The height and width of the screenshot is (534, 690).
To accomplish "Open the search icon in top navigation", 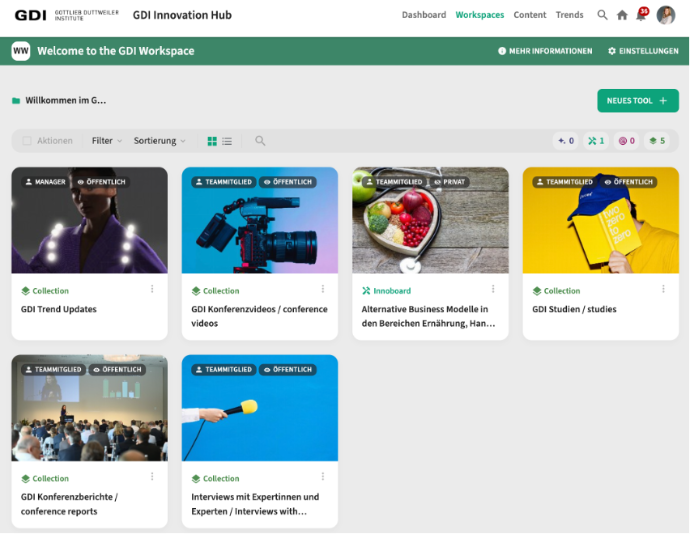I will [x=602, y=15].
